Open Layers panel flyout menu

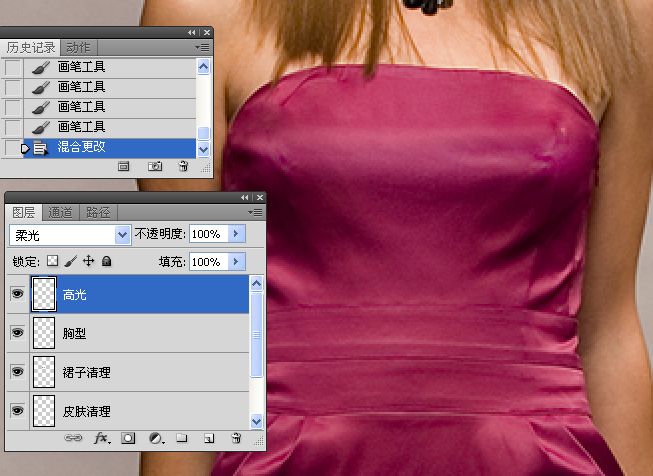click(255, 212)
